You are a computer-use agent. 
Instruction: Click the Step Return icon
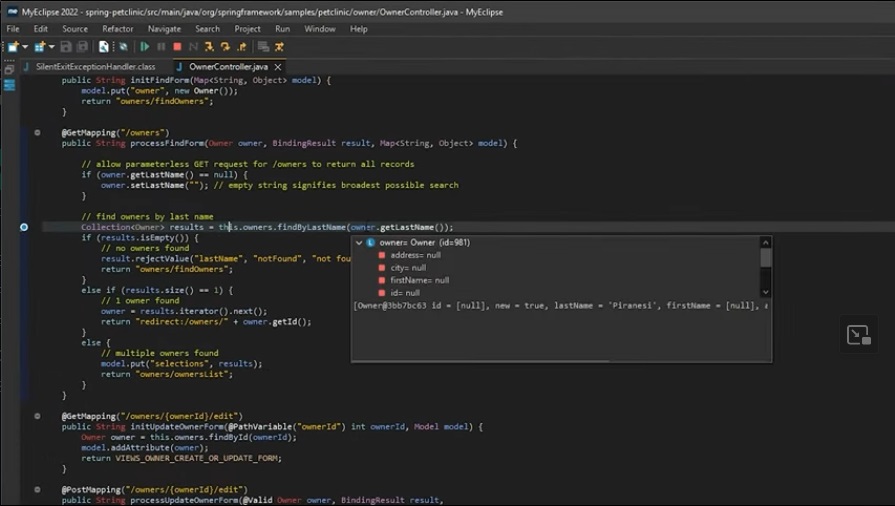[x=242, y=47]
